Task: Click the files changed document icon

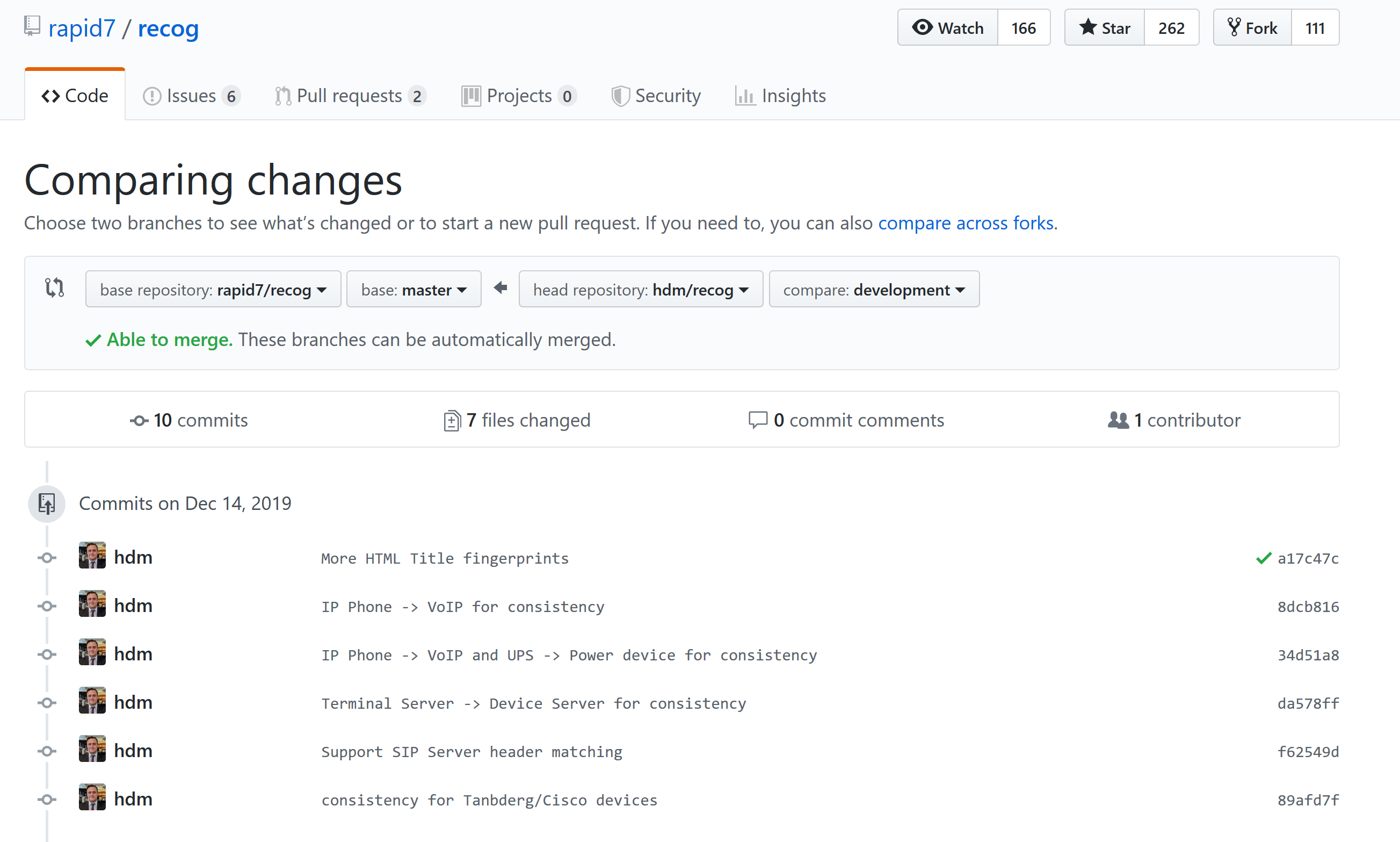Action: 451,420
